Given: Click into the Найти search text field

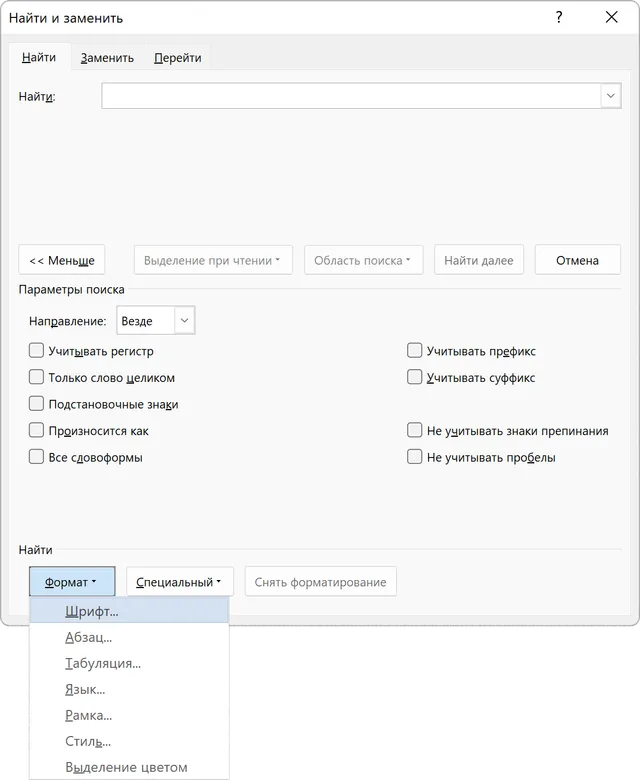Looking at the screenshot, I should coord(351,96).
